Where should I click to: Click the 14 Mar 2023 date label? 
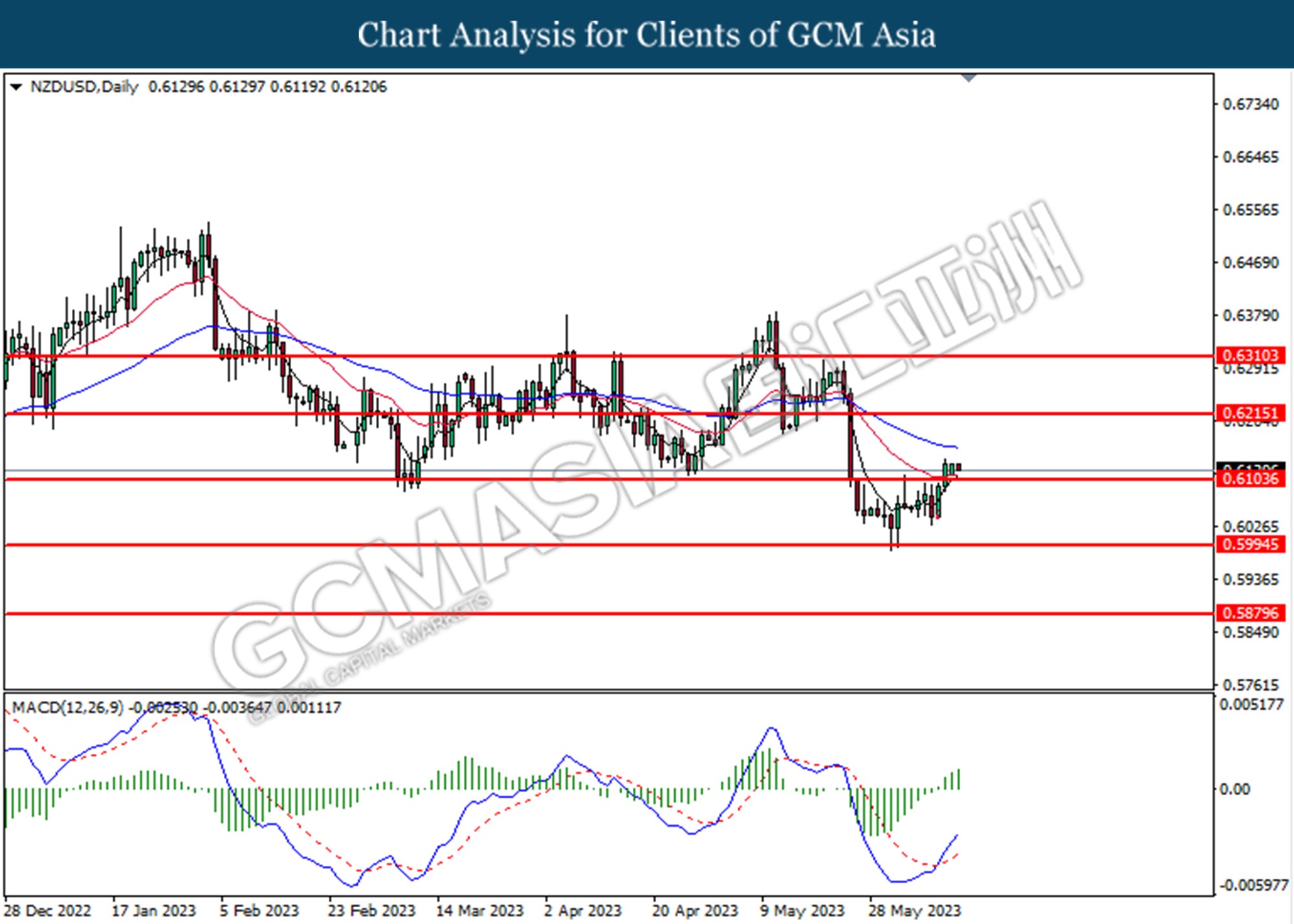coord(479,910)
